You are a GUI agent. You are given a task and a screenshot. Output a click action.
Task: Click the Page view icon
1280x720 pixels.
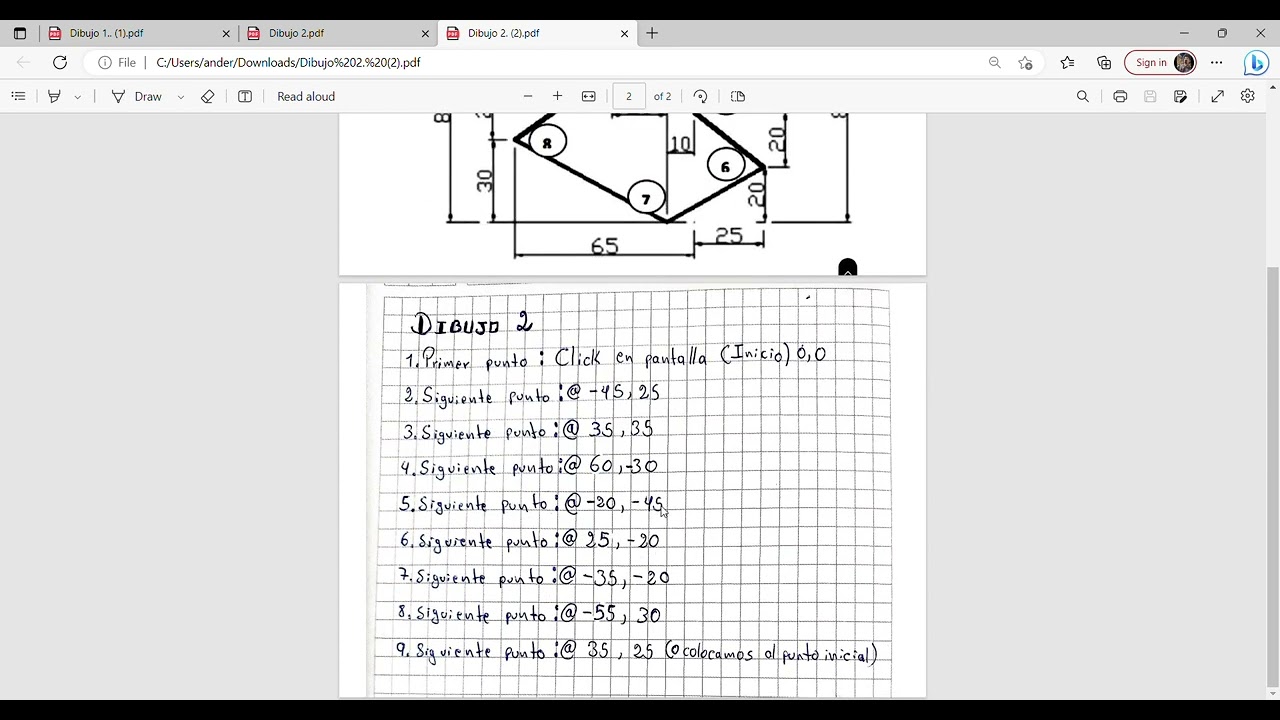pyautogui.click(x=738, y=96)
